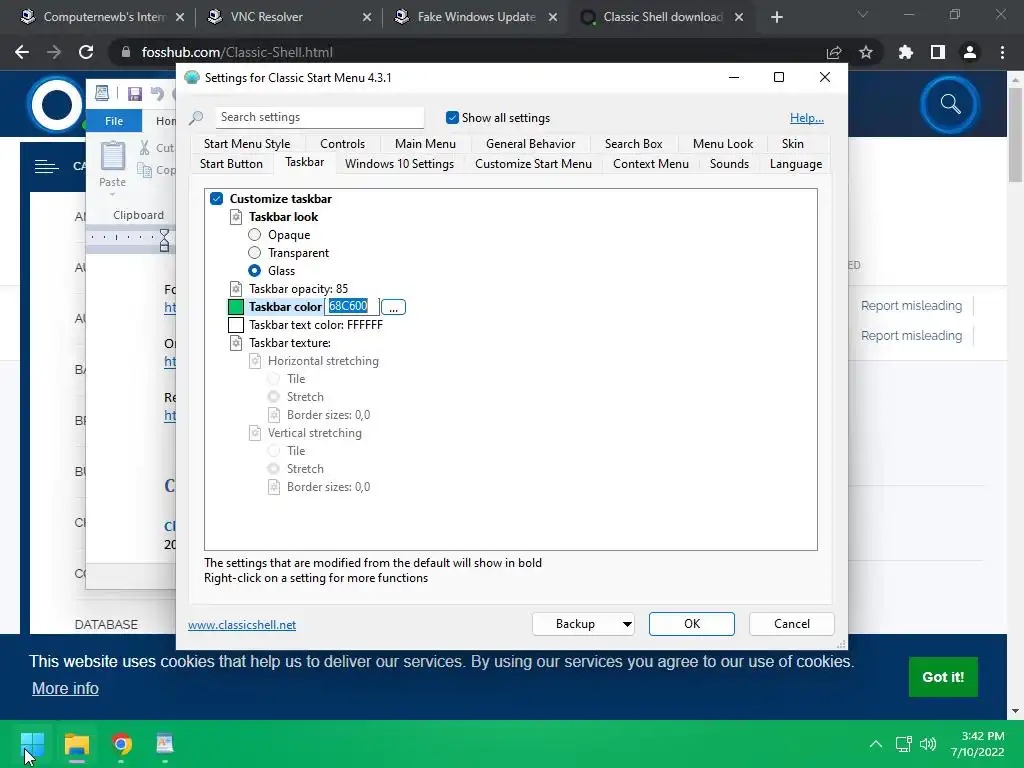Open a new Chrome tab with plus
Screen dimensions: 1024x768
pyautogui.click(x=776, y=17)
